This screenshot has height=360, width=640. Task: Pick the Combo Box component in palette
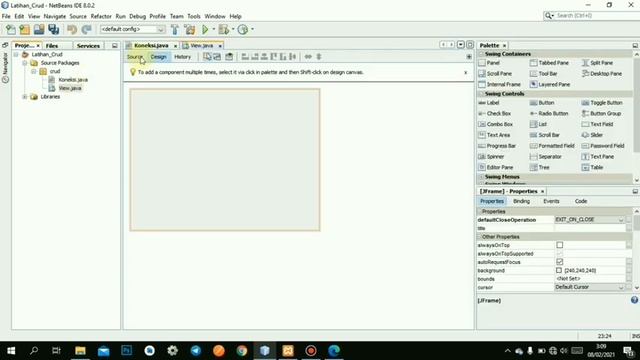point(496,124)
